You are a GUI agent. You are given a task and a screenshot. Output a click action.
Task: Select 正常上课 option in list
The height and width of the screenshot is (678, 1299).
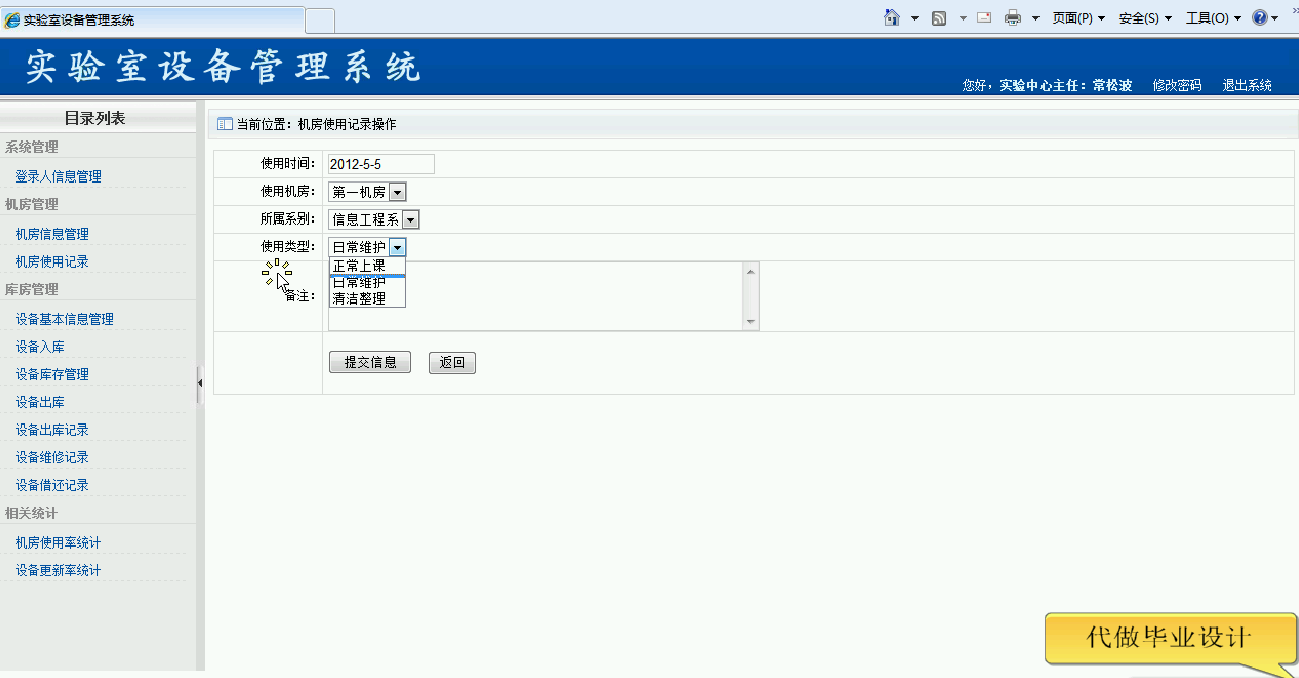pyautogui.click(x=367, y=266)
